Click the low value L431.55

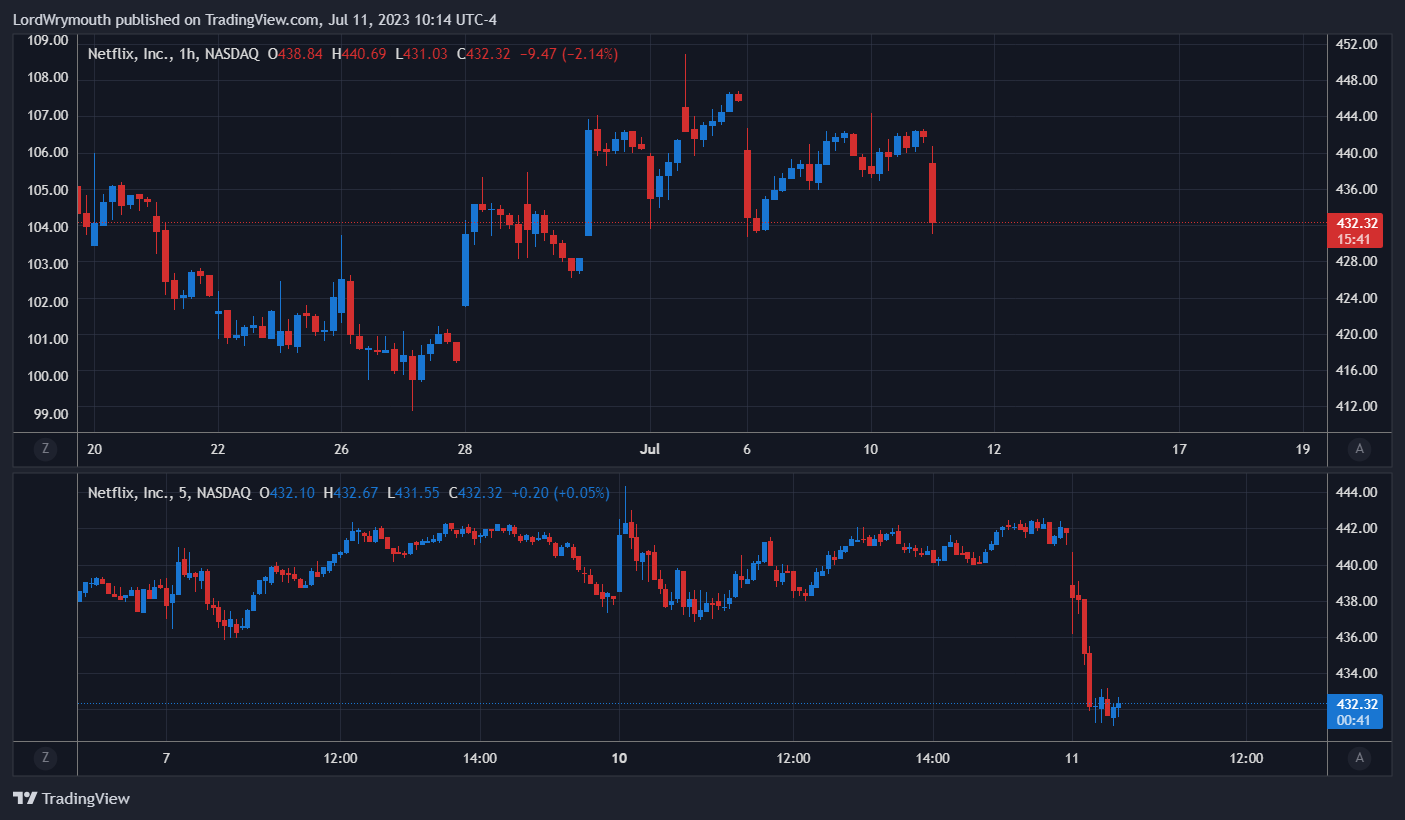click(x=413, y=493)
